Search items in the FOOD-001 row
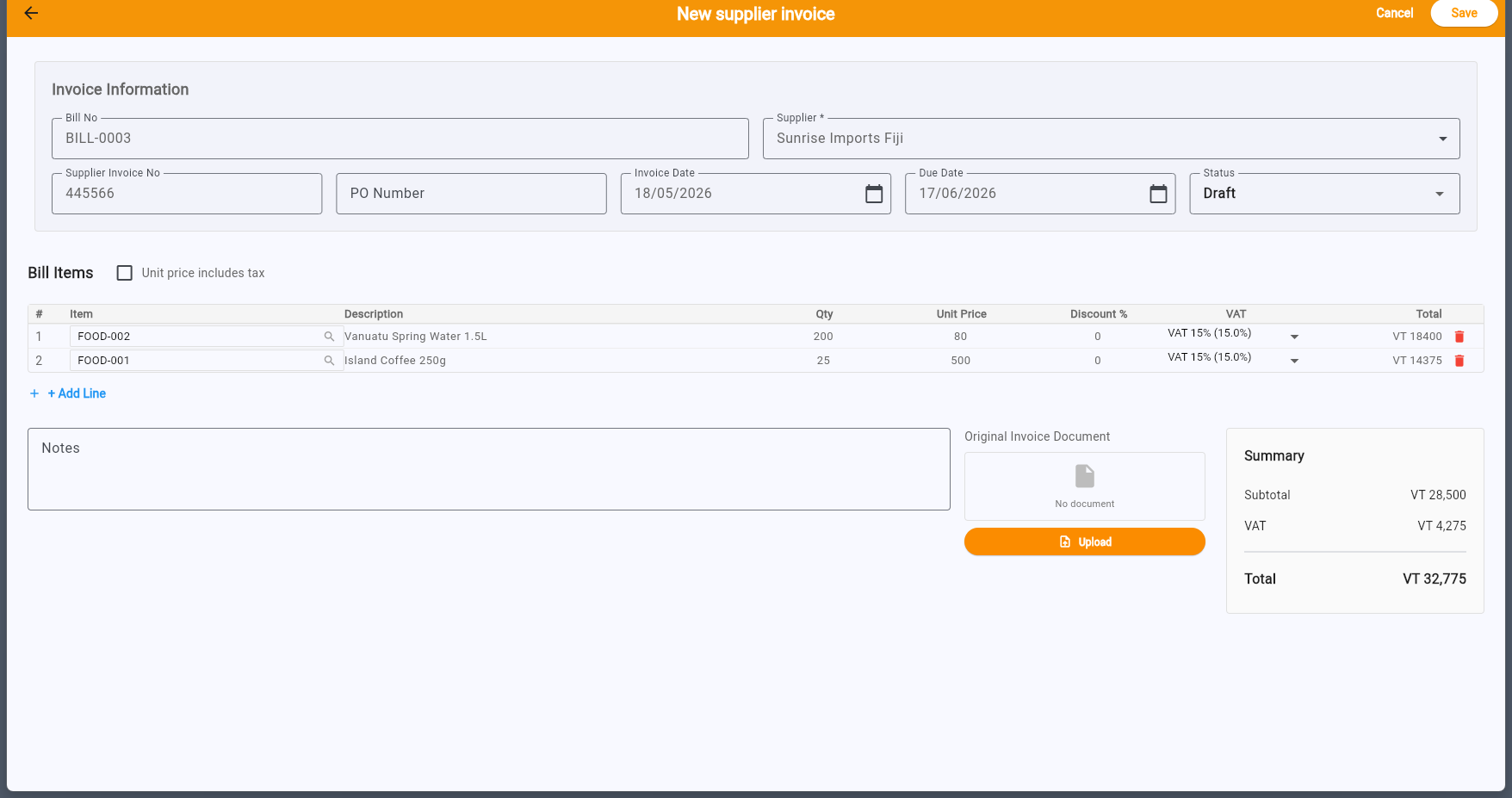This screenshot has width=1512, height=798. tap(329, 361)
